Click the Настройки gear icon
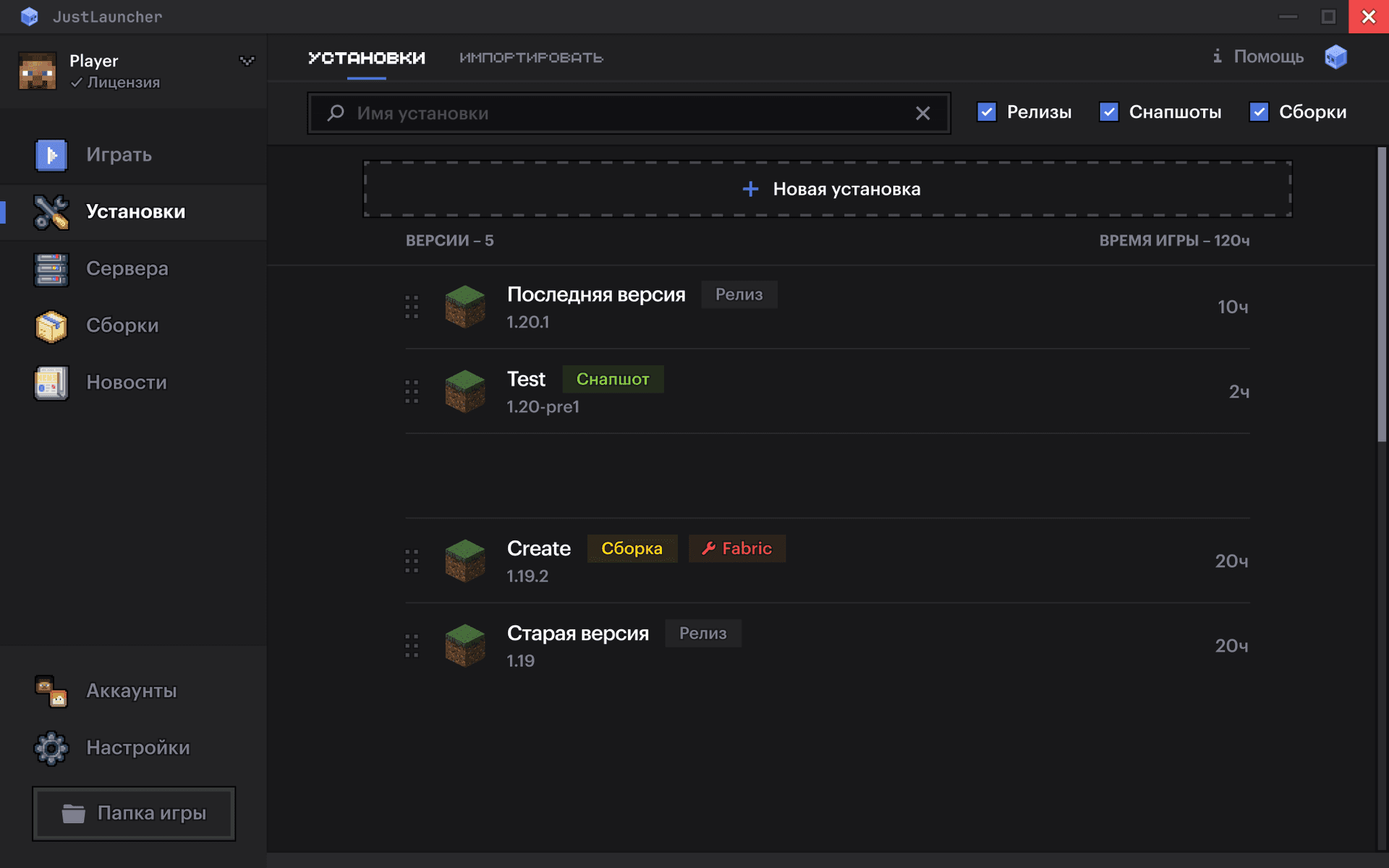 click(x=51, y=748)
